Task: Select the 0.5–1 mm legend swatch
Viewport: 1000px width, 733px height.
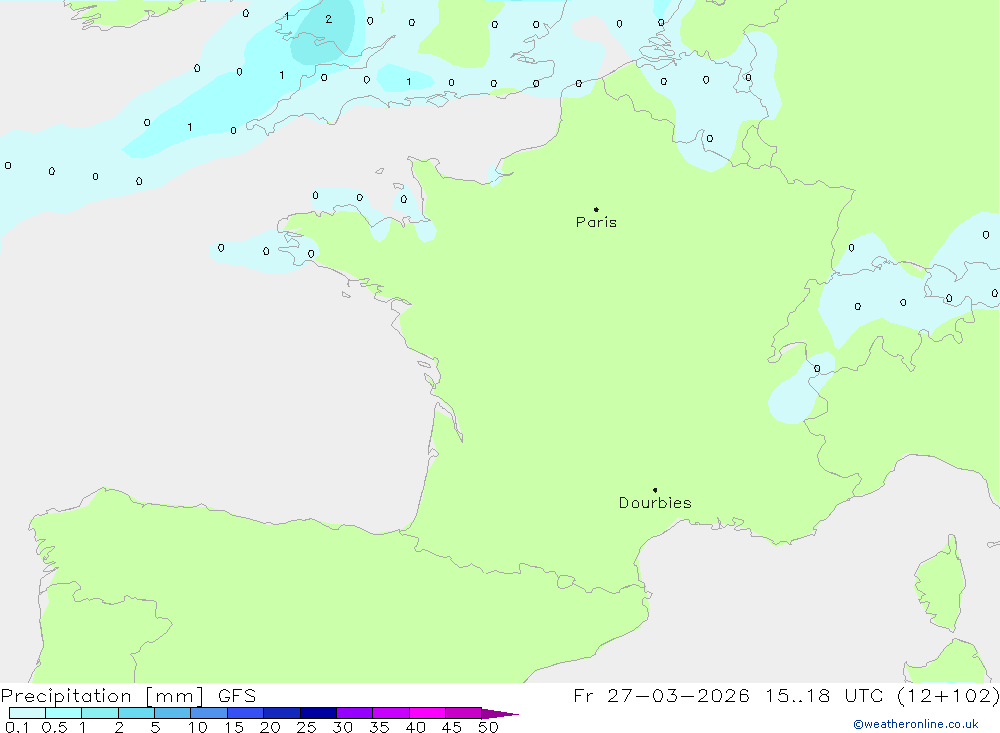Action: coord(64,713)
